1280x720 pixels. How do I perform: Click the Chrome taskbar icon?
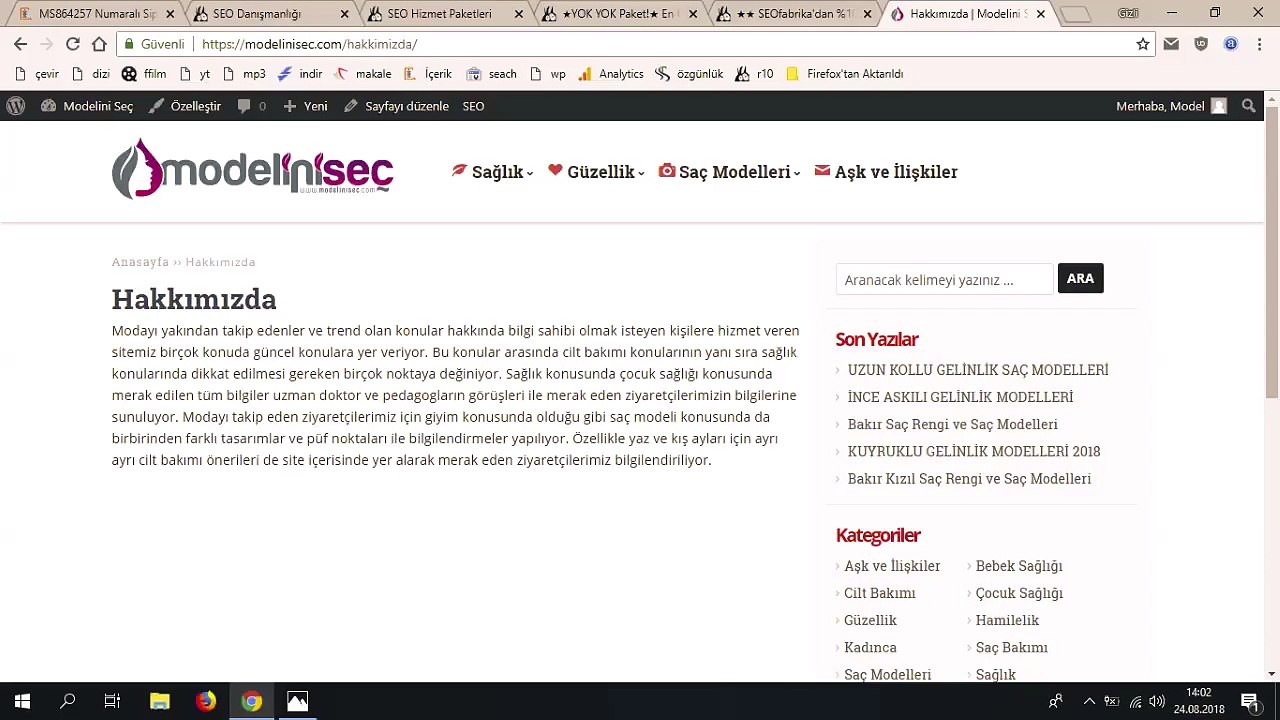click(x=251, y=701)
